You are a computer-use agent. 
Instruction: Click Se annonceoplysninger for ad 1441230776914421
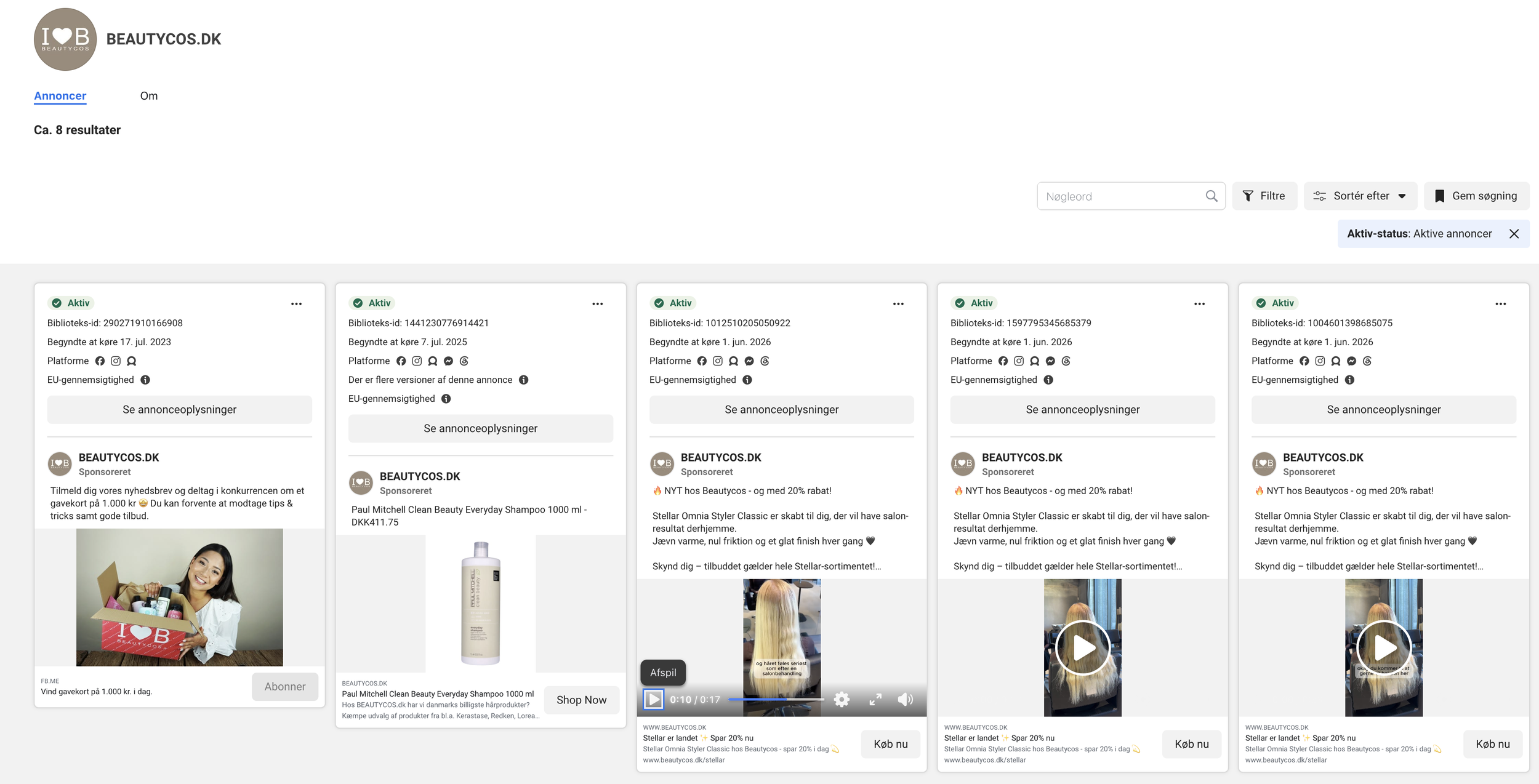click(x=481, y=429)
